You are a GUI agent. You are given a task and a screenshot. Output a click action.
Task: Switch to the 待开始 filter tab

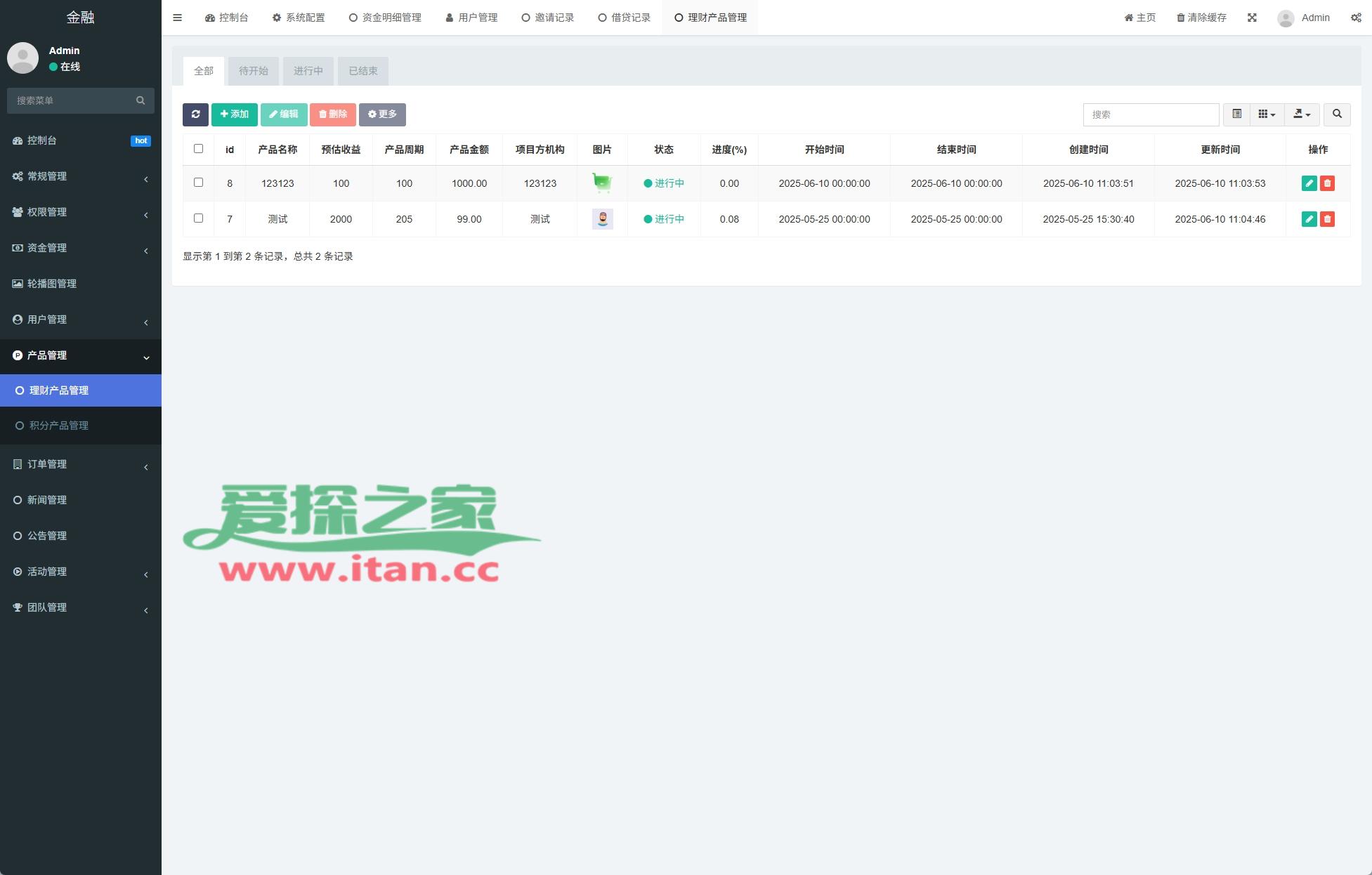[254, 71]
